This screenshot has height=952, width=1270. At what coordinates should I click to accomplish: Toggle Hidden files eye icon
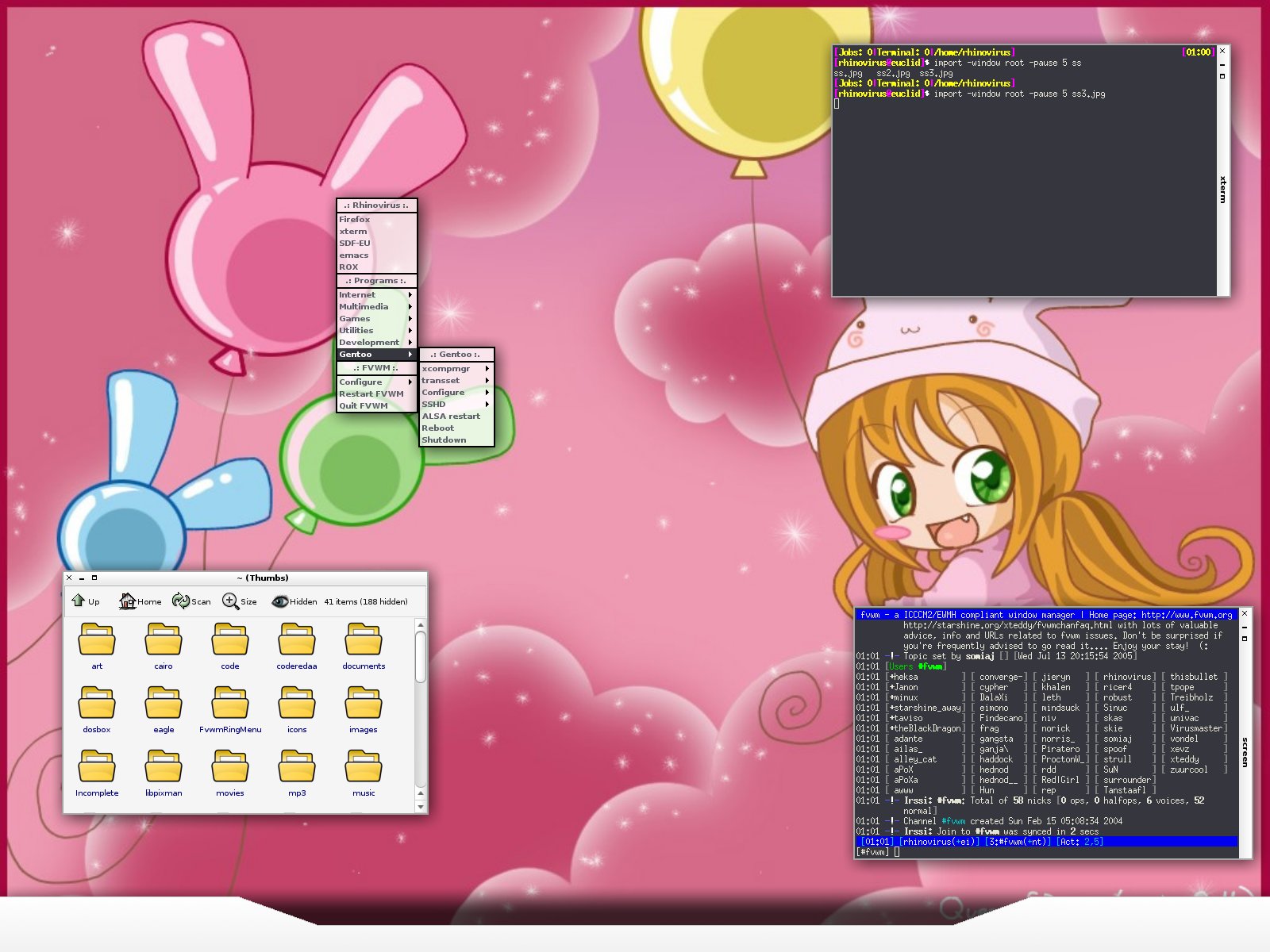(x=279, y=601)
